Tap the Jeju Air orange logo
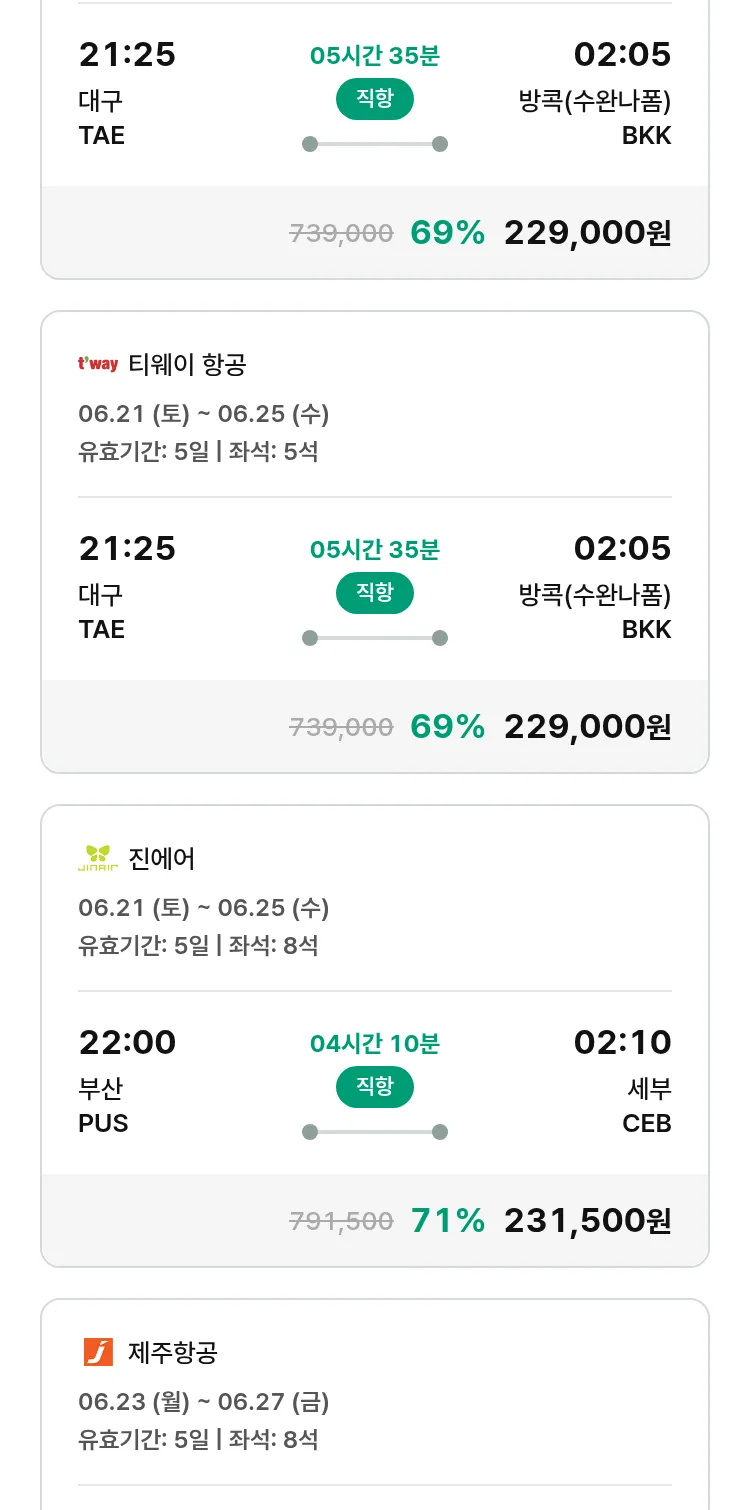750x1510 pixels. click(98, 1352)
